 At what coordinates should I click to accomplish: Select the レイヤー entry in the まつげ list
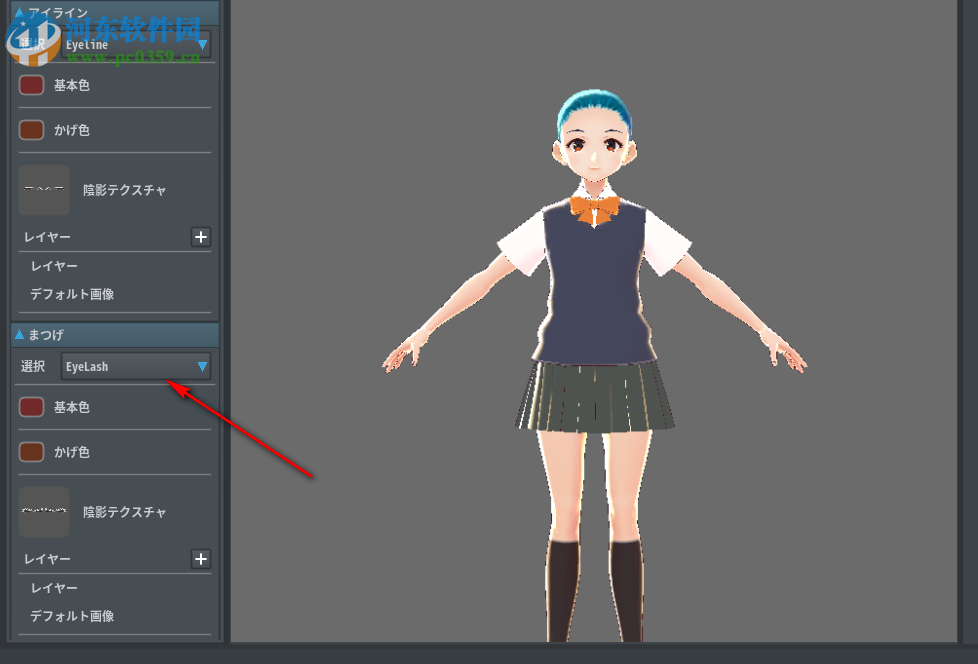54,587
